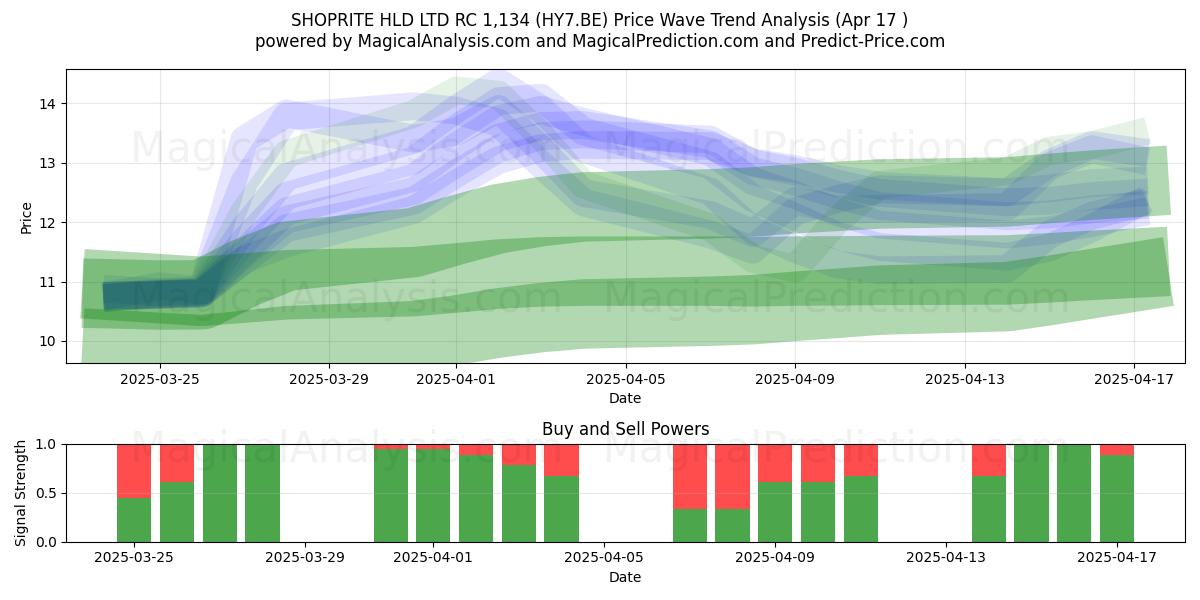Click the fully green 2025-04-16 bar
The width and height of the screenshot is (1200, 600).
pyautogui.click(x=1074, y=493)
